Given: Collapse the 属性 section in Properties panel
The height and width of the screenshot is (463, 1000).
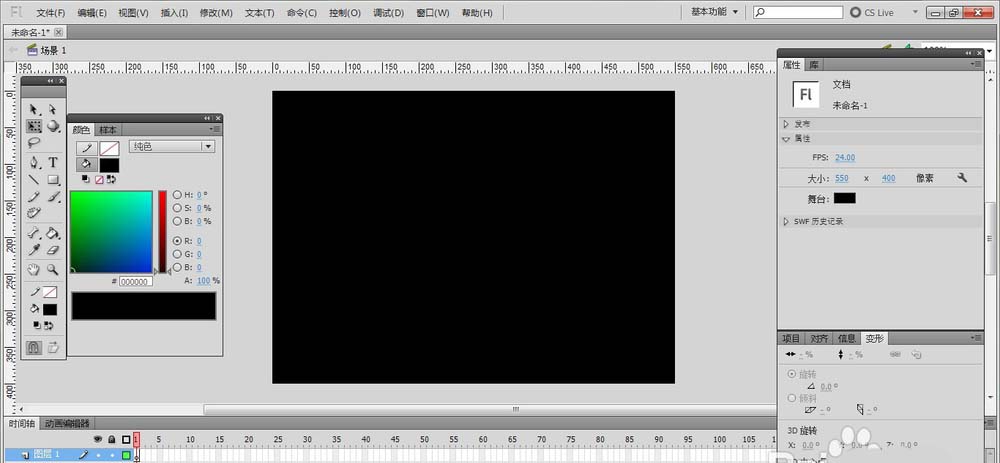Looking at the screenshot, I should point(786,138).
